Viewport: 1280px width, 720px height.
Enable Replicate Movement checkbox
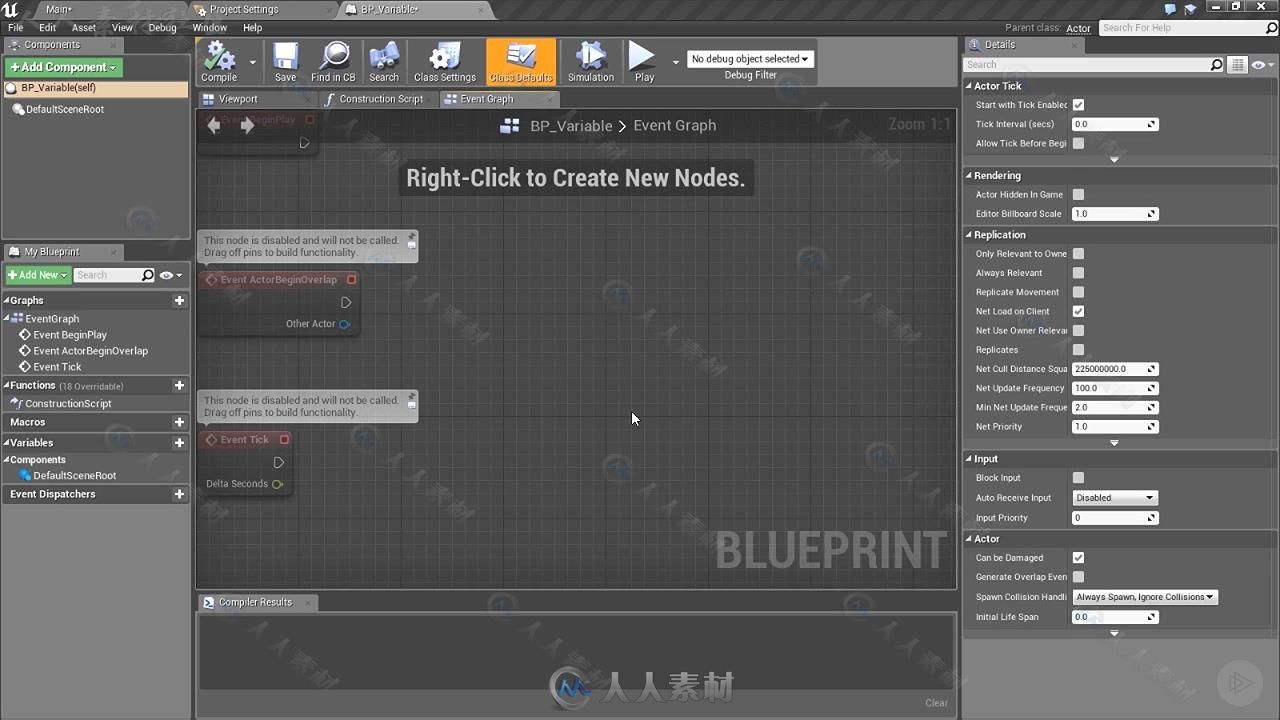1078,292
